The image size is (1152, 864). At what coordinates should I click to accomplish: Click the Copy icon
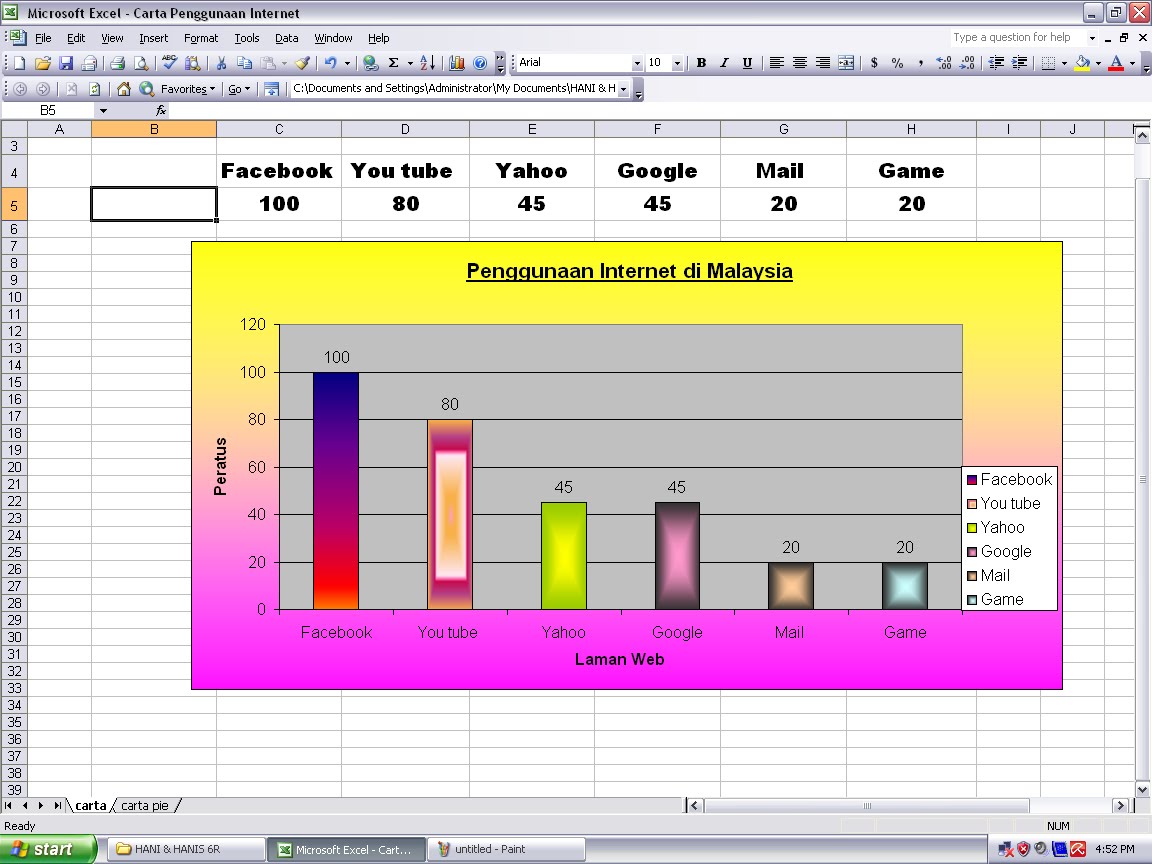[x=244, y=63]
